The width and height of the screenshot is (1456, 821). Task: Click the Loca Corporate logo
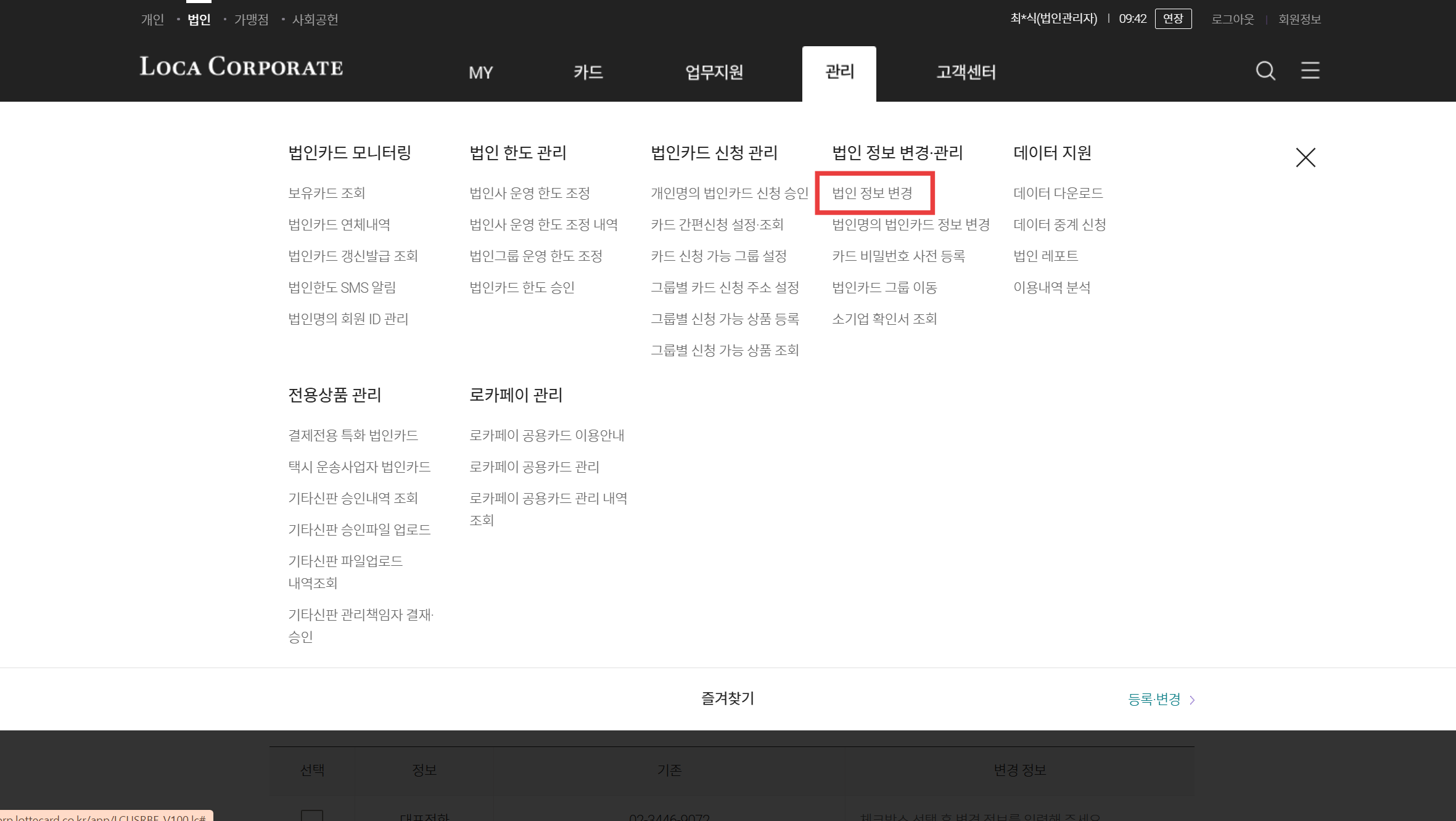(x=241, y=67)
